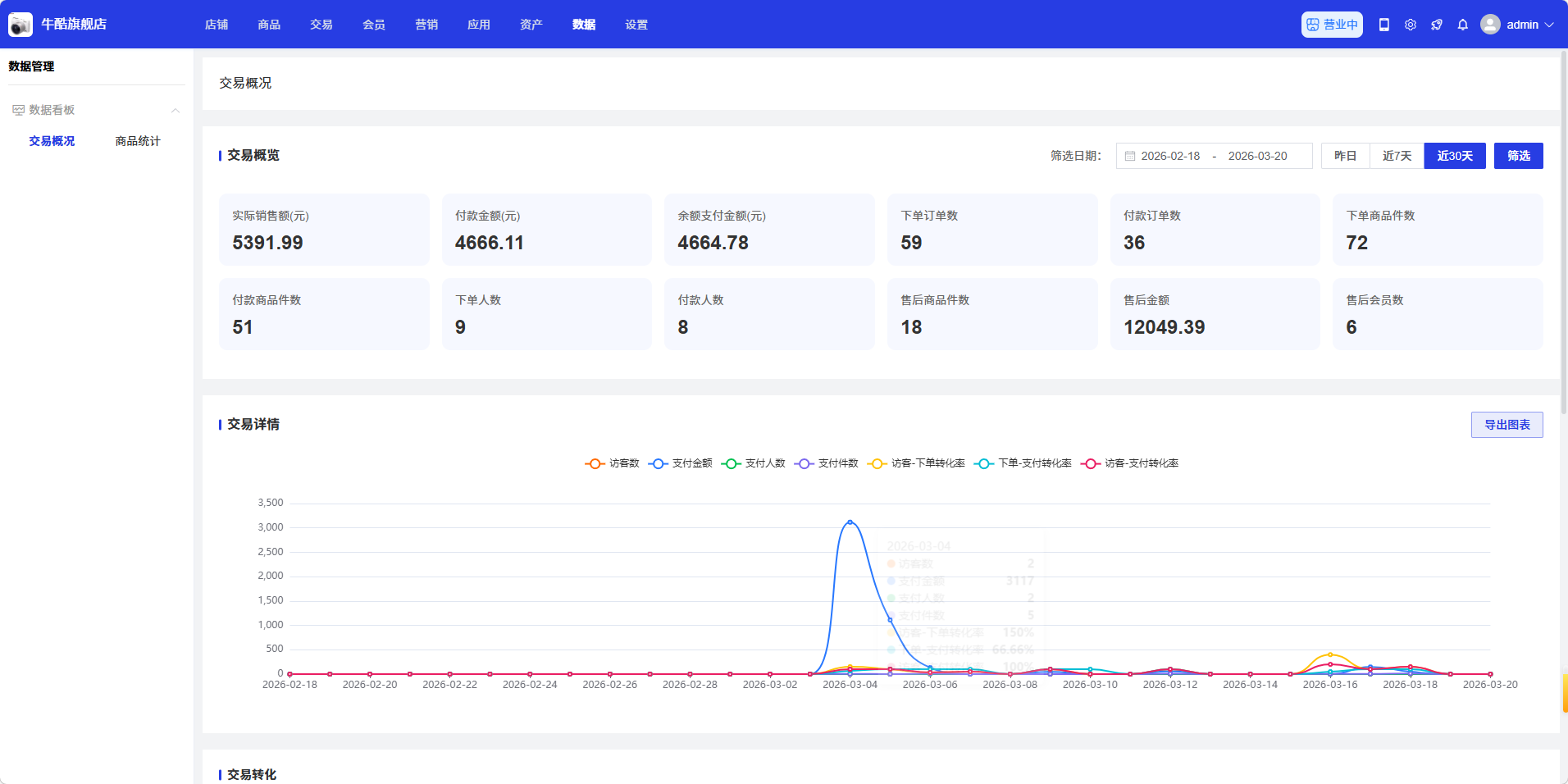Select the 近7天 date range option
The width and height of the screenshot is (1568, 784).
[1397, 156]
